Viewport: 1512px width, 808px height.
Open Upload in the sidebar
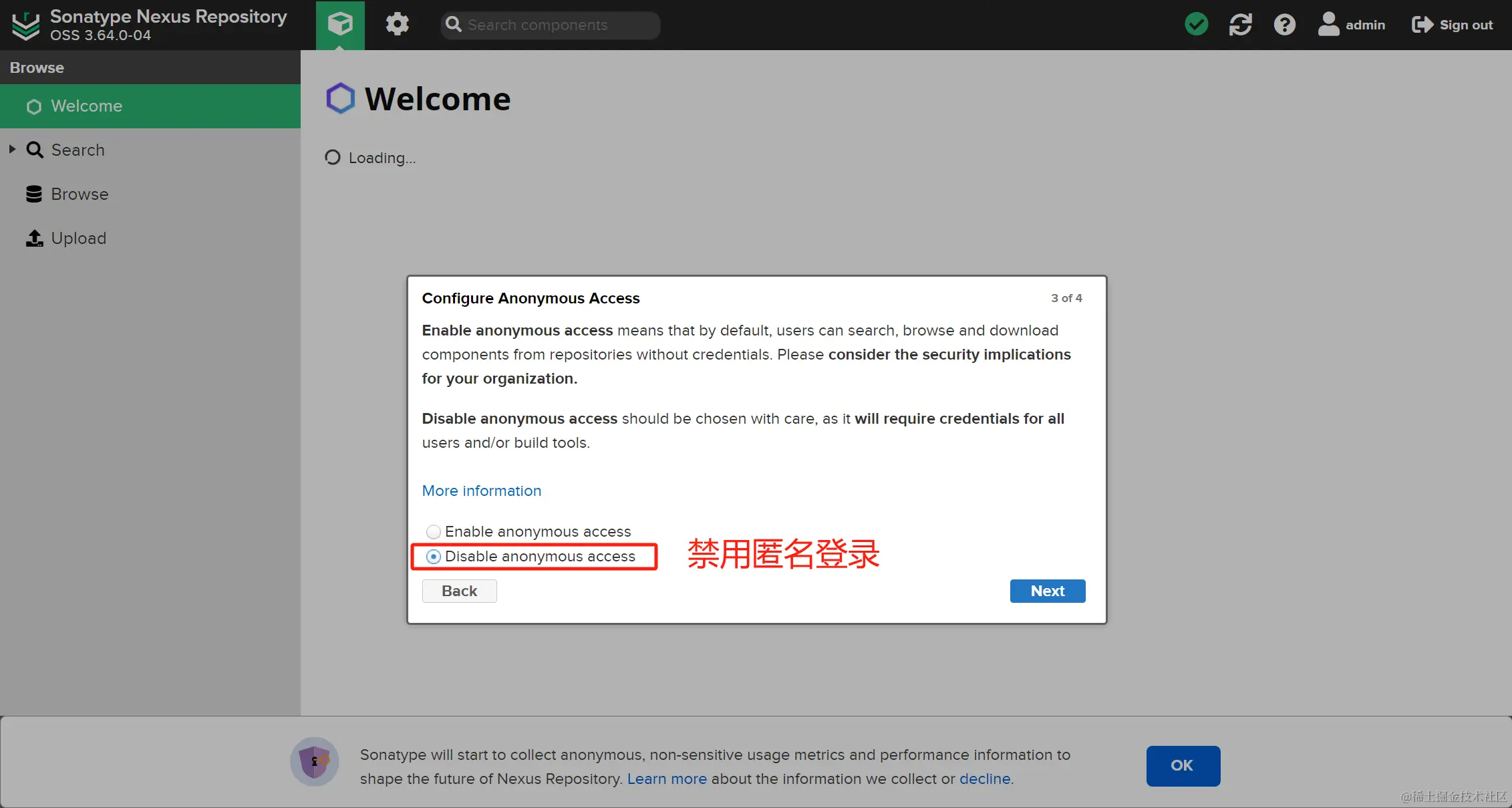click(78, 238)
